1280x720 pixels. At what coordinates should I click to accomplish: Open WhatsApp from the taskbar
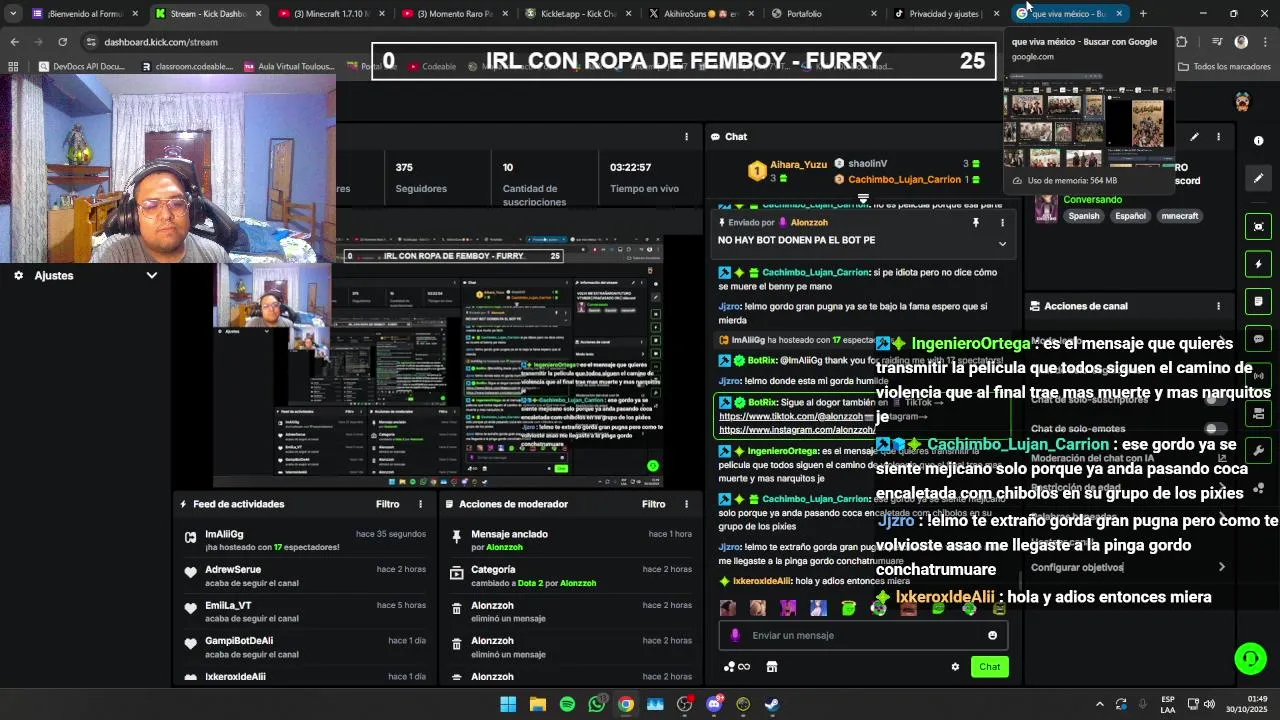[x=597, y=704]
